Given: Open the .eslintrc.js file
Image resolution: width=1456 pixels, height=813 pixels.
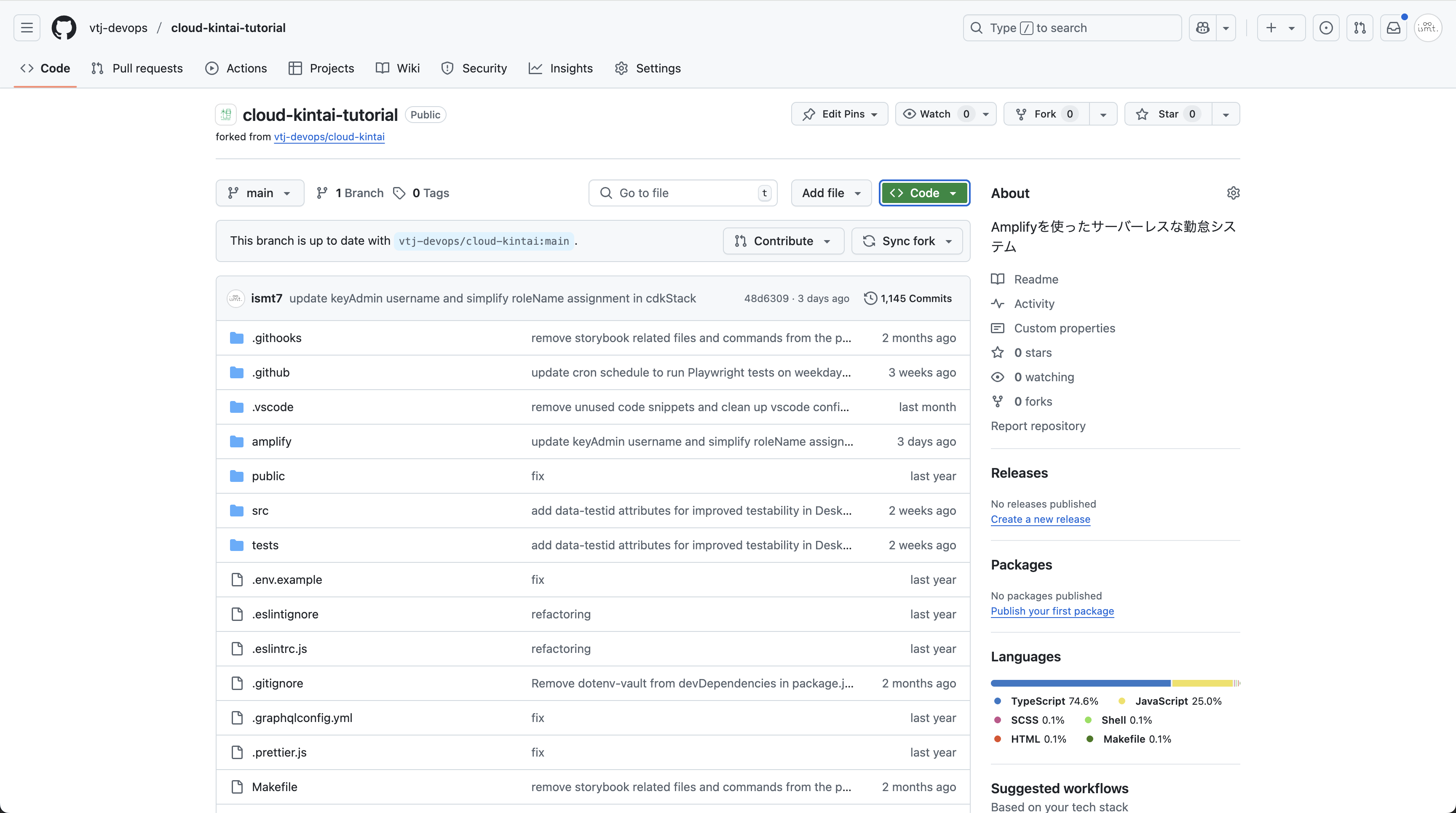Looking at the screenshot, I should tap(279, 649).
